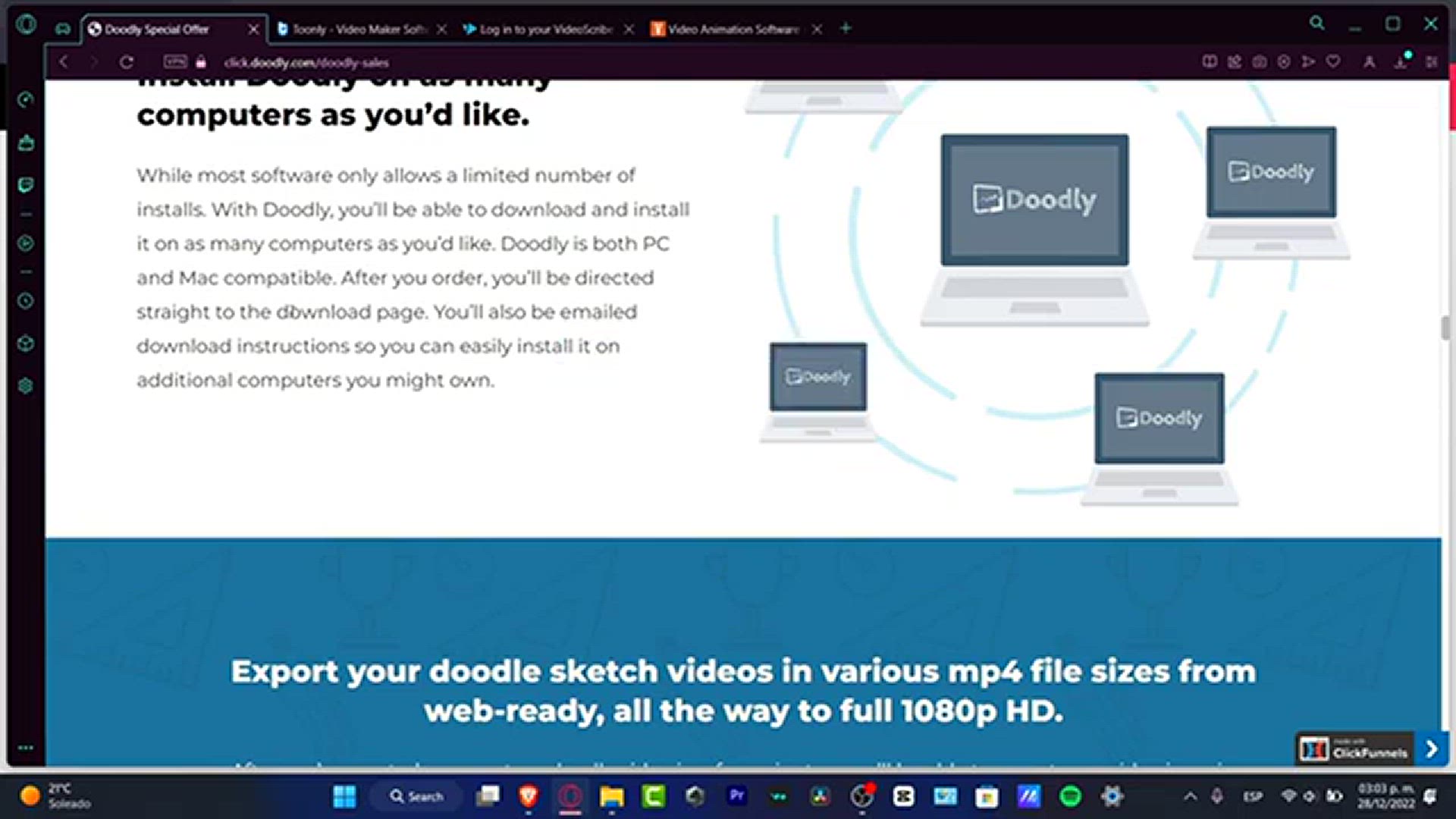This screenshot has height=819, width=1456.
Task: Open DaVinci Resolve from taskbar
Action: point(821,796)
